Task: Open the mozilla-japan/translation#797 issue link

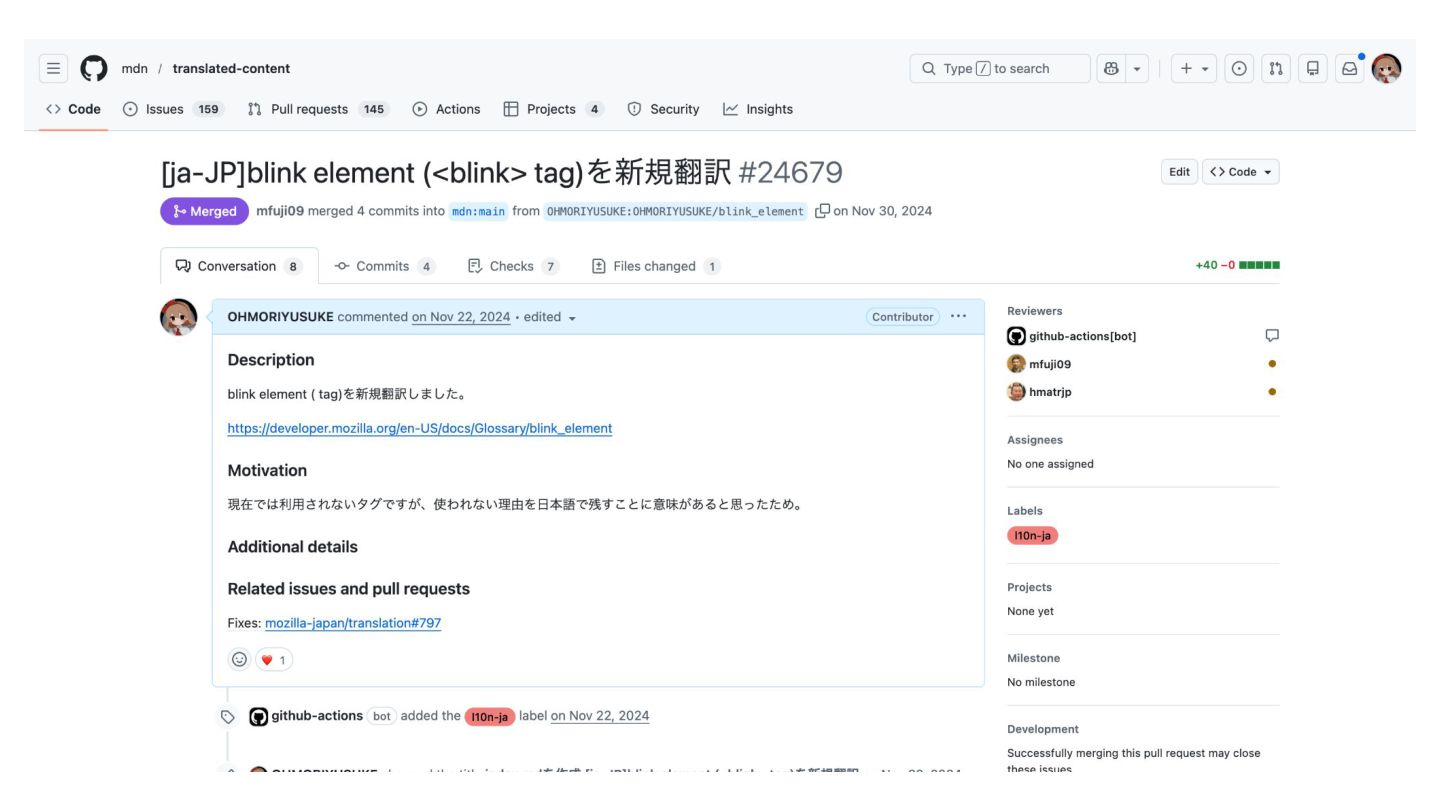Action: click(x=353, y=623)
